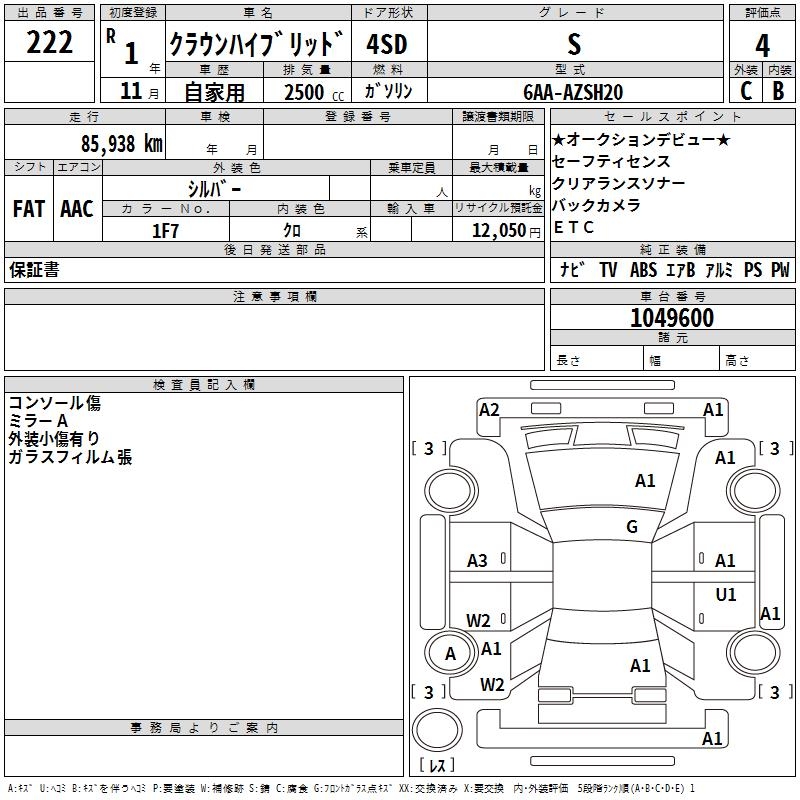This screenshot has width=800, height=800.
Task: Click the exterior grade C
Action: point(746,91)
